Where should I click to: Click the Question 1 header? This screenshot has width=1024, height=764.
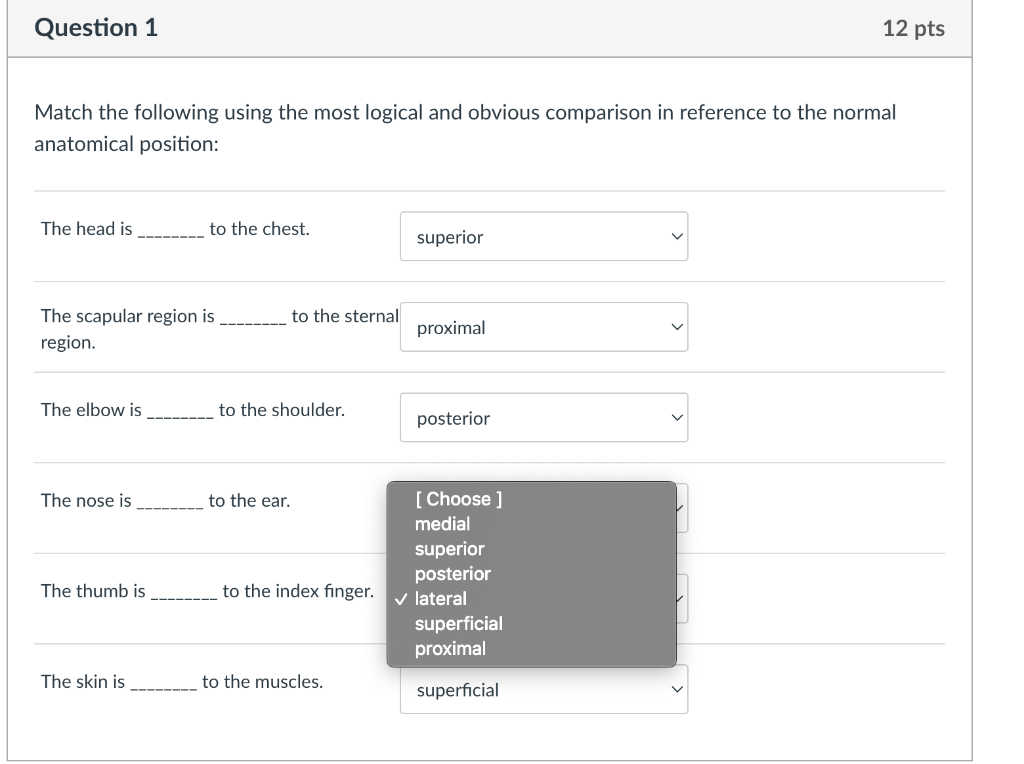tap(96, 28)
